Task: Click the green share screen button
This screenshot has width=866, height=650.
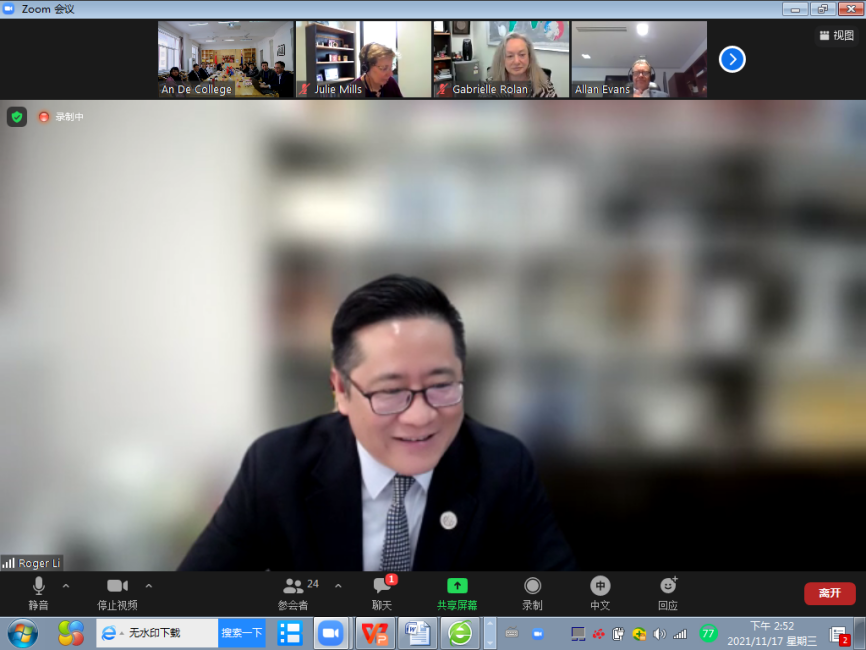Action: click(457, 592)
